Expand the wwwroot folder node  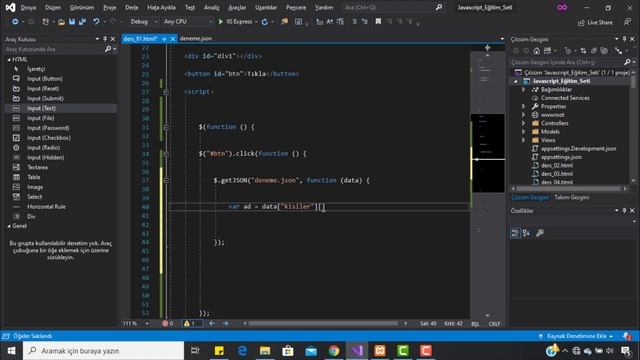524,115
